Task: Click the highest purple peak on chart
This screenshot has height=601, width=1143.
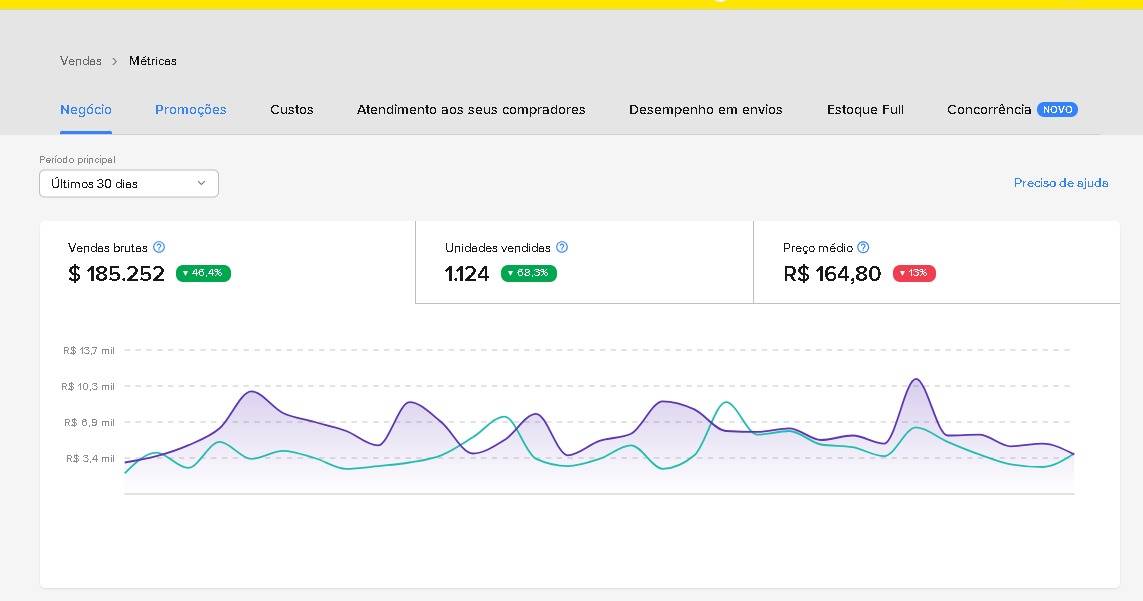Action: tap(914, 380)
